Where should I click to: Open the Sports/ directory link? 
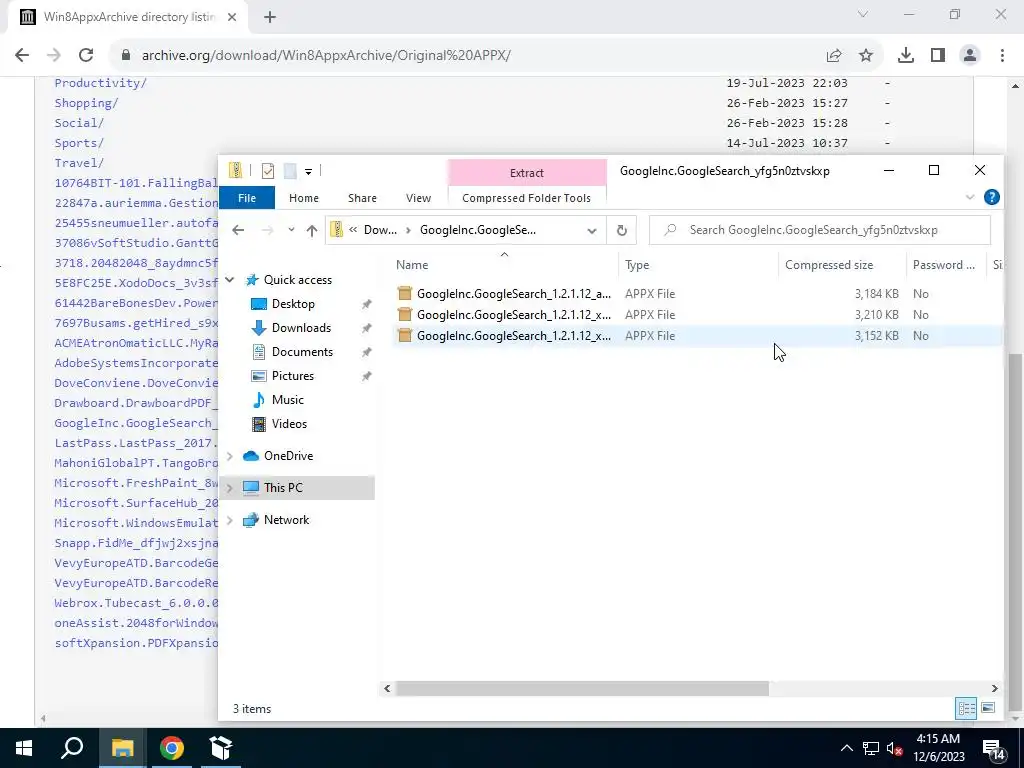pyautogui.click(x=79, y=143)
